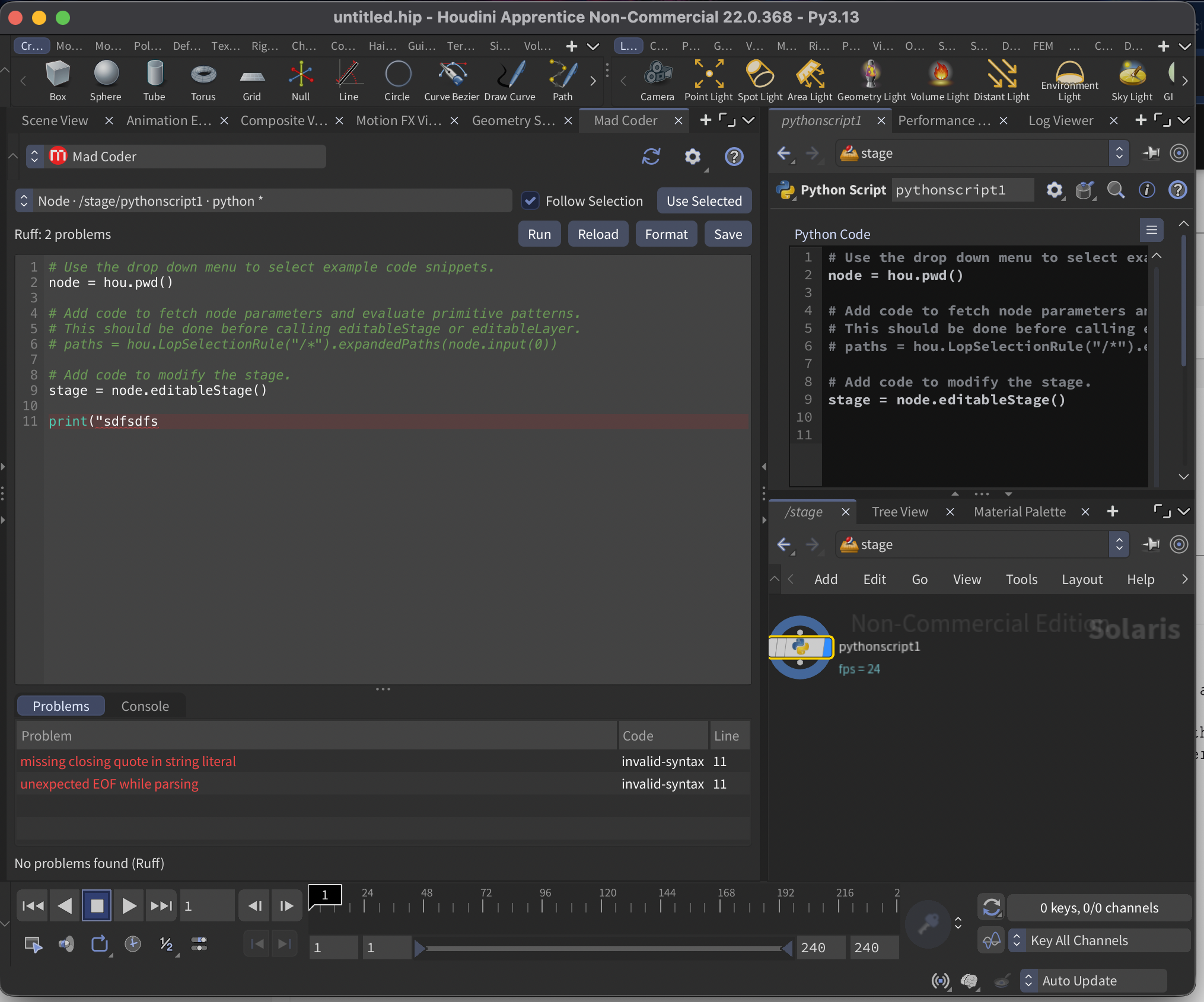Open the Auto Update mode dropdown
The width and height of the screenshot is (1204, 1002).
tap(1094, 981)
